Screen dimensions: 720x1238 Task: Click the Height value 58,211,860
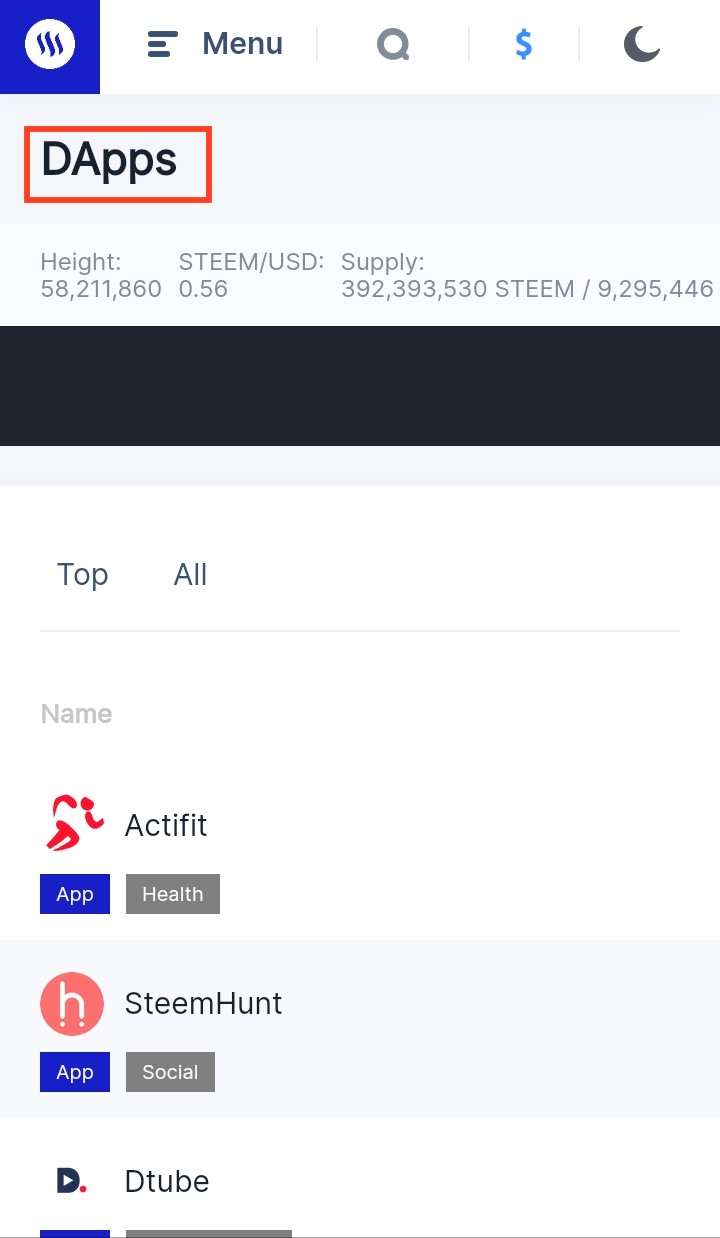coord(101,289)
